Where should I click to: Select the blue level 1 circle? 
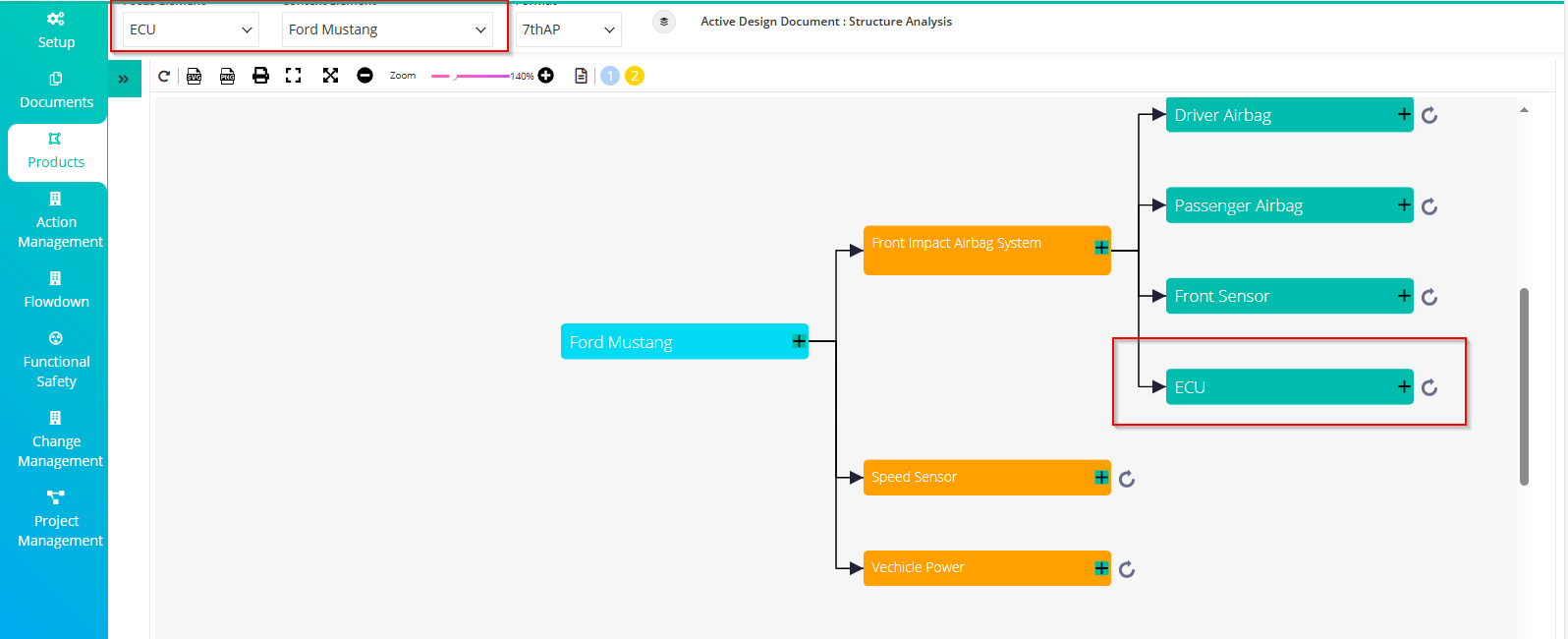[x=610, y=76]
